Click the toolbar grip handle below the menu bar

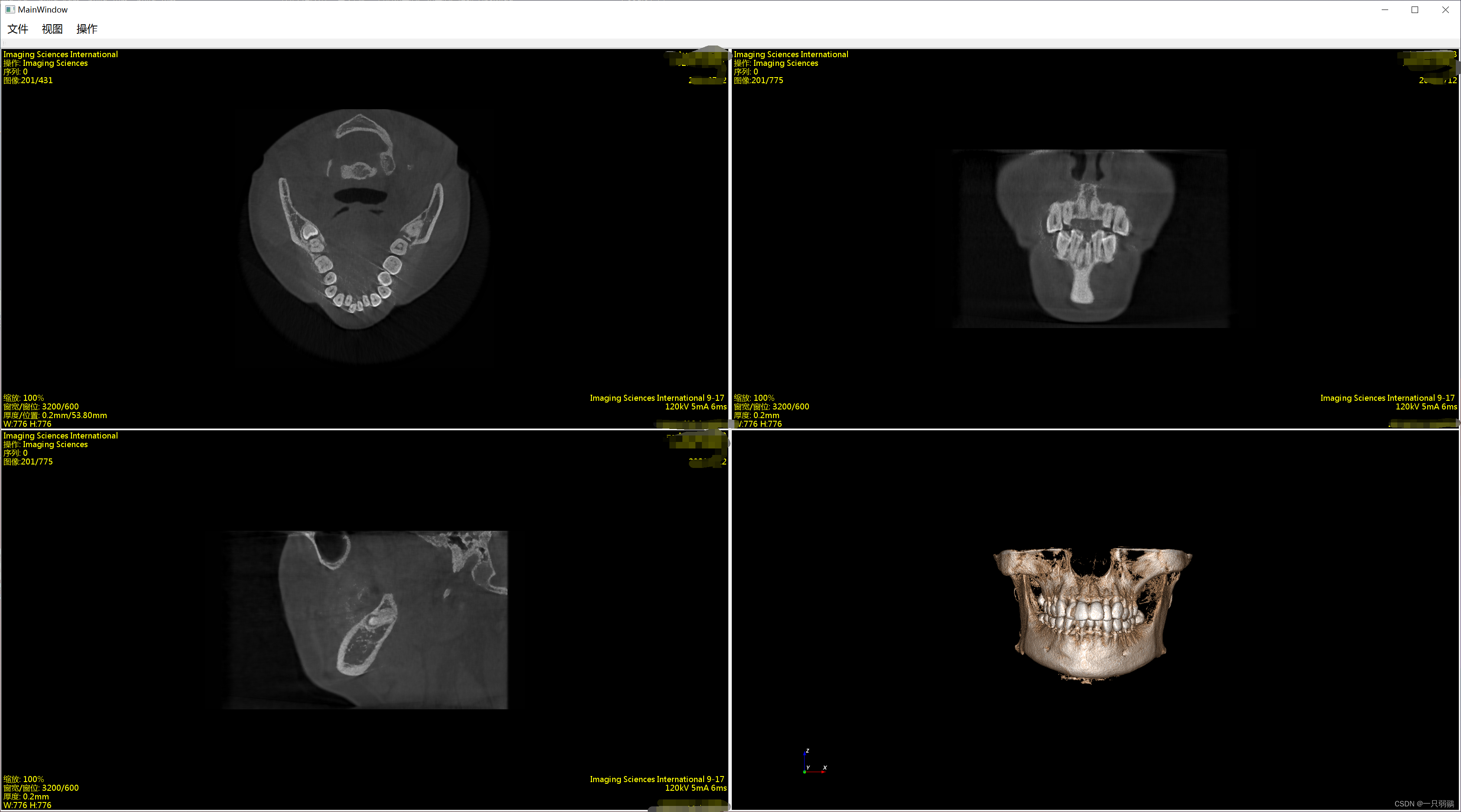tap(4, 43)
